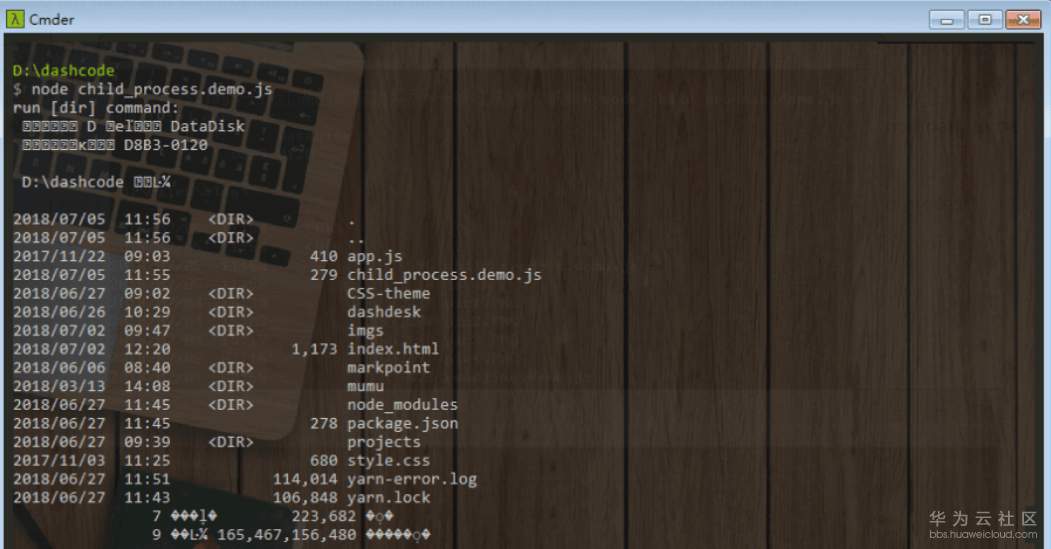This screenshot has width=1051, height=549.
Task: Click the total bytes value 223,682
Action: point(324,516)
